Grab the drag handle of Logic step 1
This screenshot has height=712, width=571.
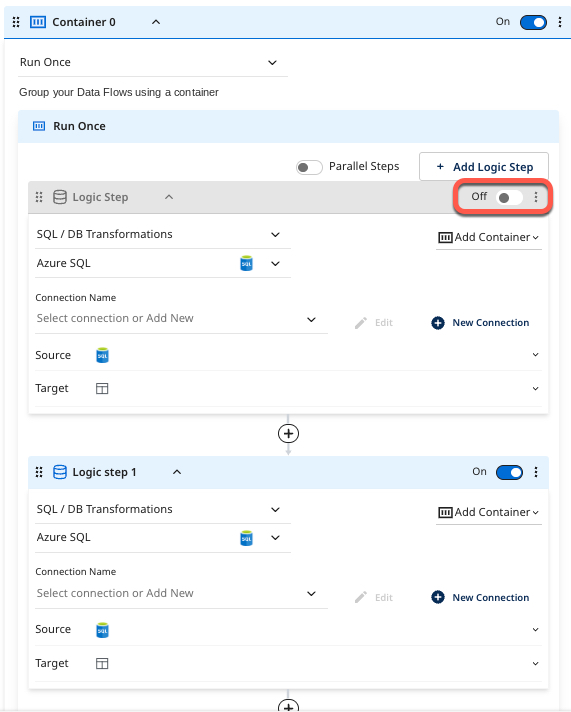coord(39,472)
